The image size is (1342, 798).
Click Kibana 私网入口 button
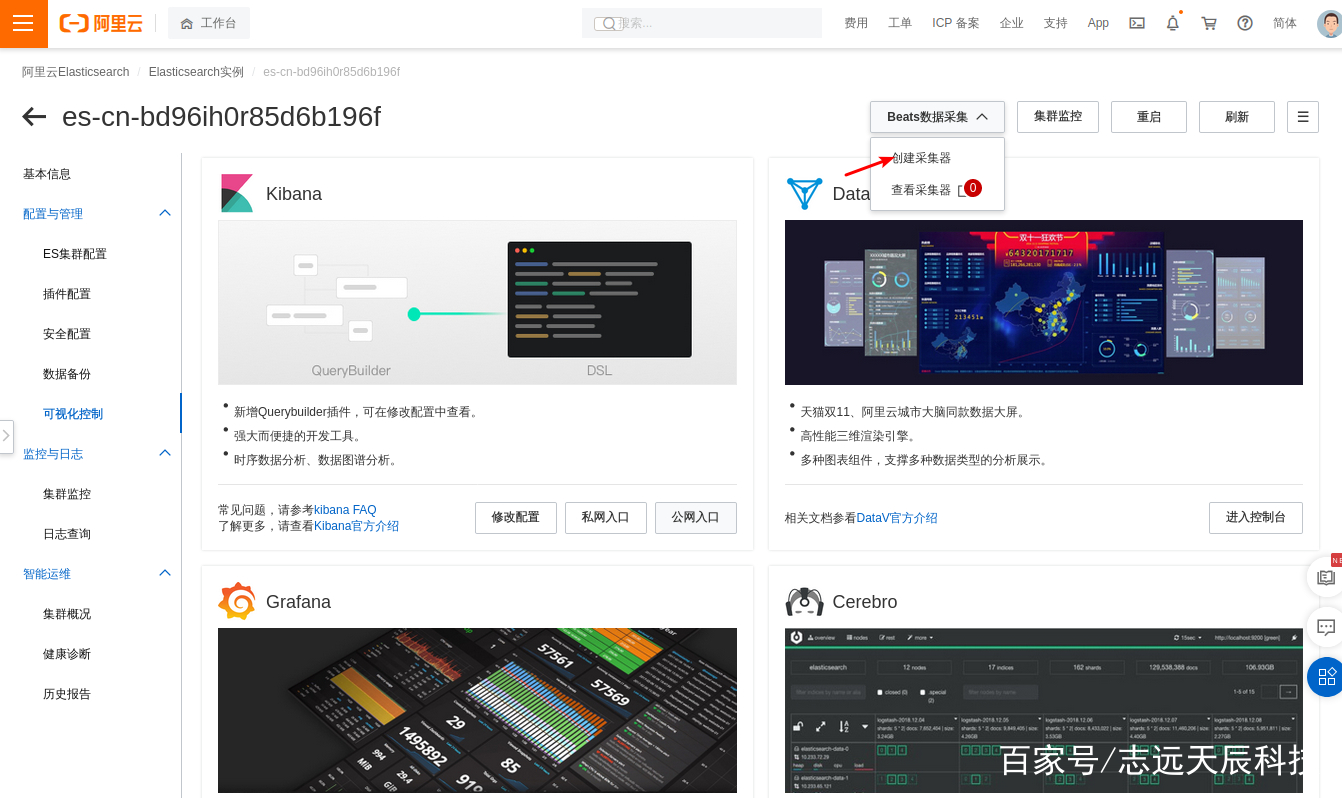click(606, 518)
